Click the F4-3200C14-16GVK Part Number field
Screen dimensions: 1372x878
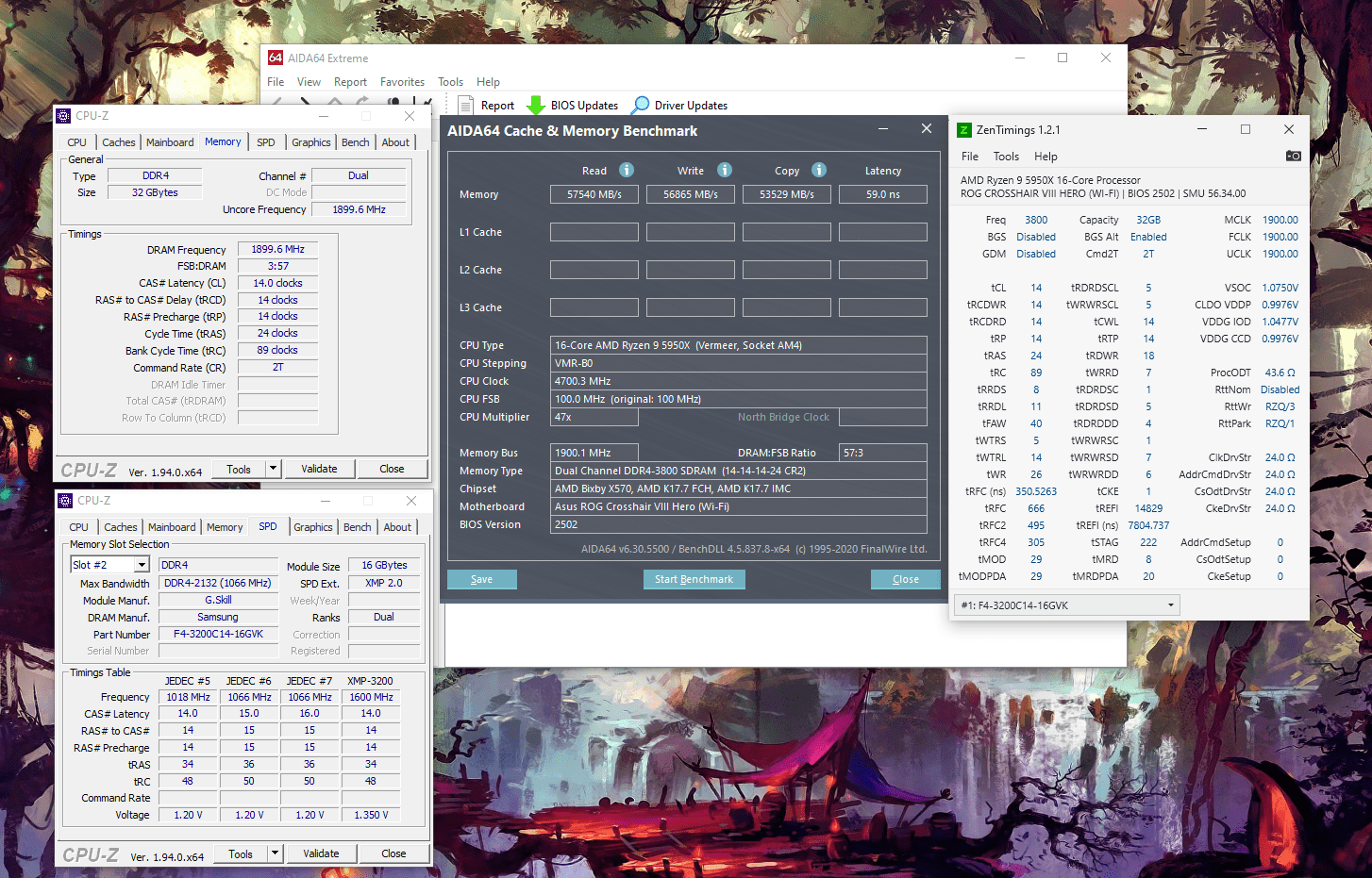[x=218, y=634]
